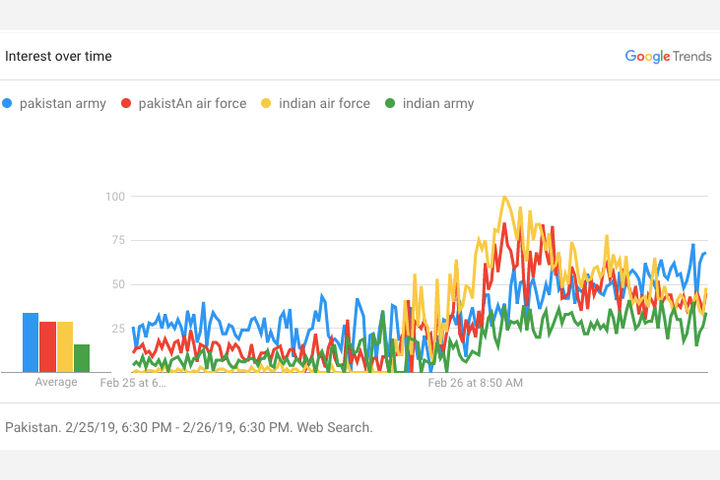Click the blue average bar

pyautogui.click(x=31, y=342)
